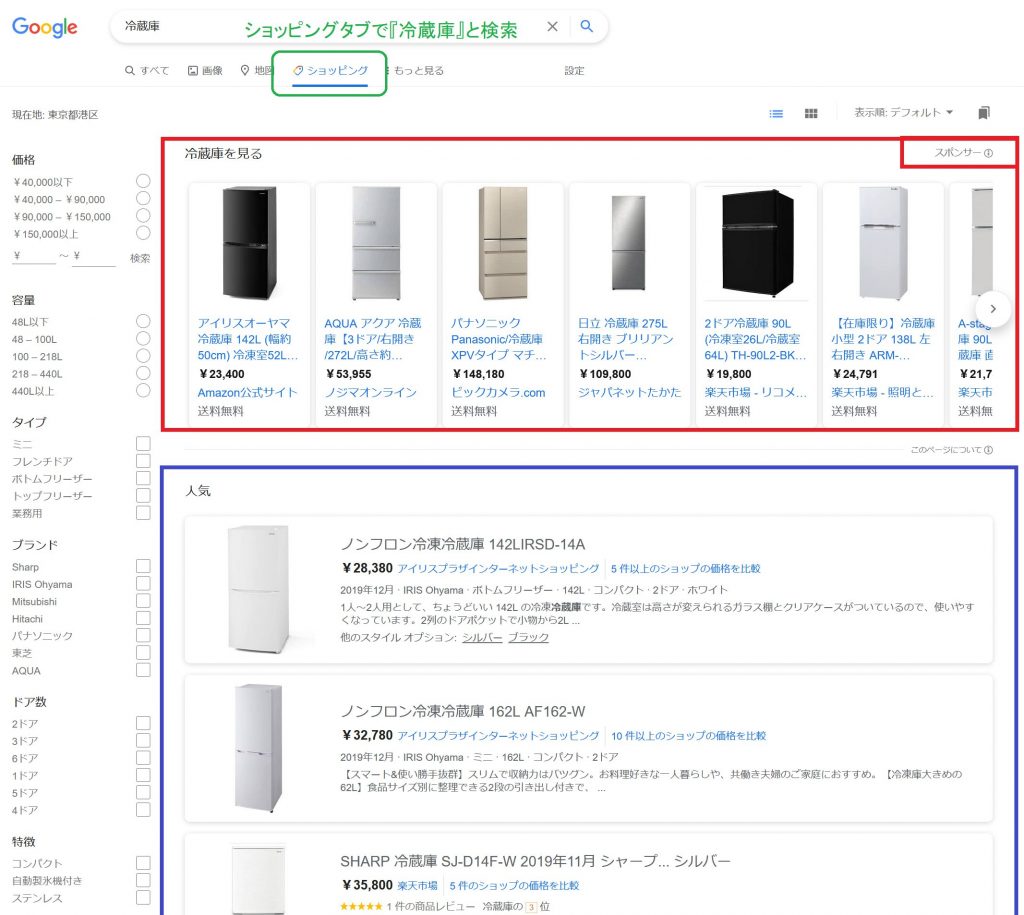1024x915 pixels.
Task: Check the コンパクト feature filter
Action: point(143,863)
